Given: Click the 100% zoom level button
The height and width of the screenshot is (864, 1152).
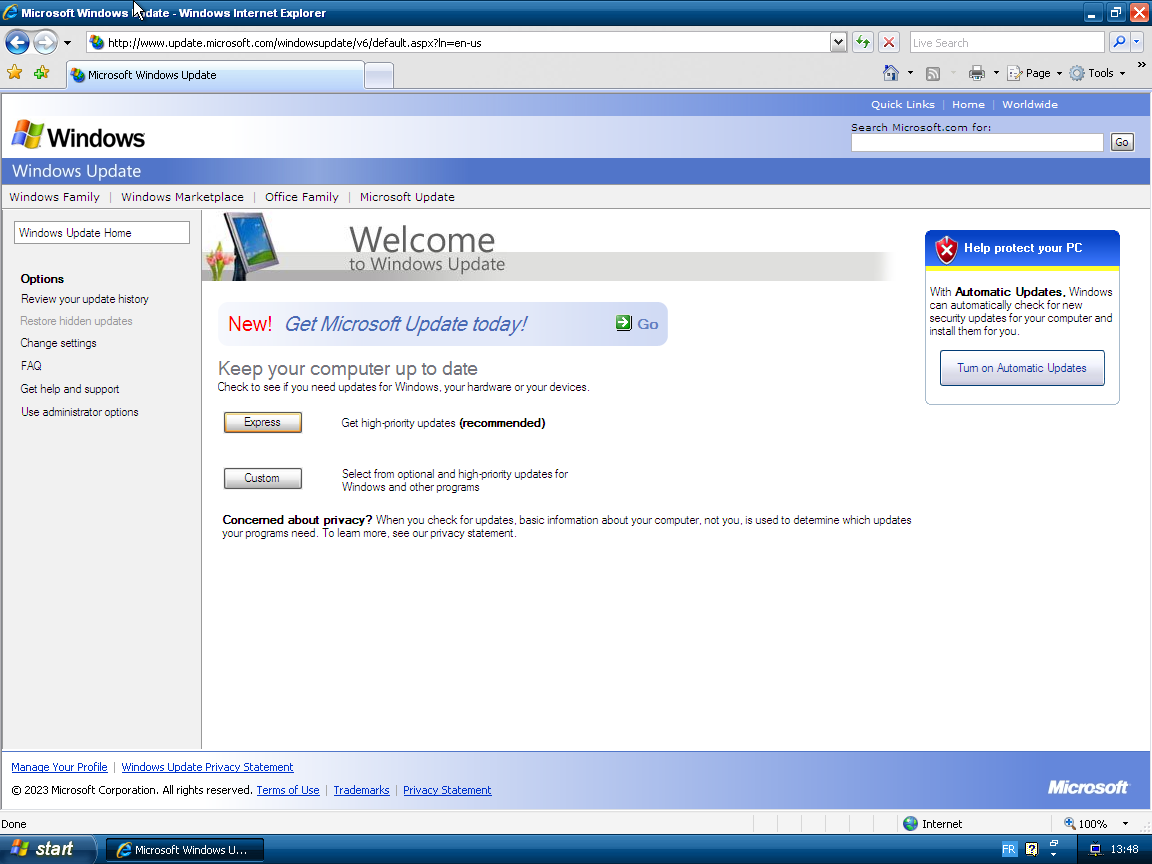Looking at the screenshot, I should pyautogui.click(x=1087, y=824).
